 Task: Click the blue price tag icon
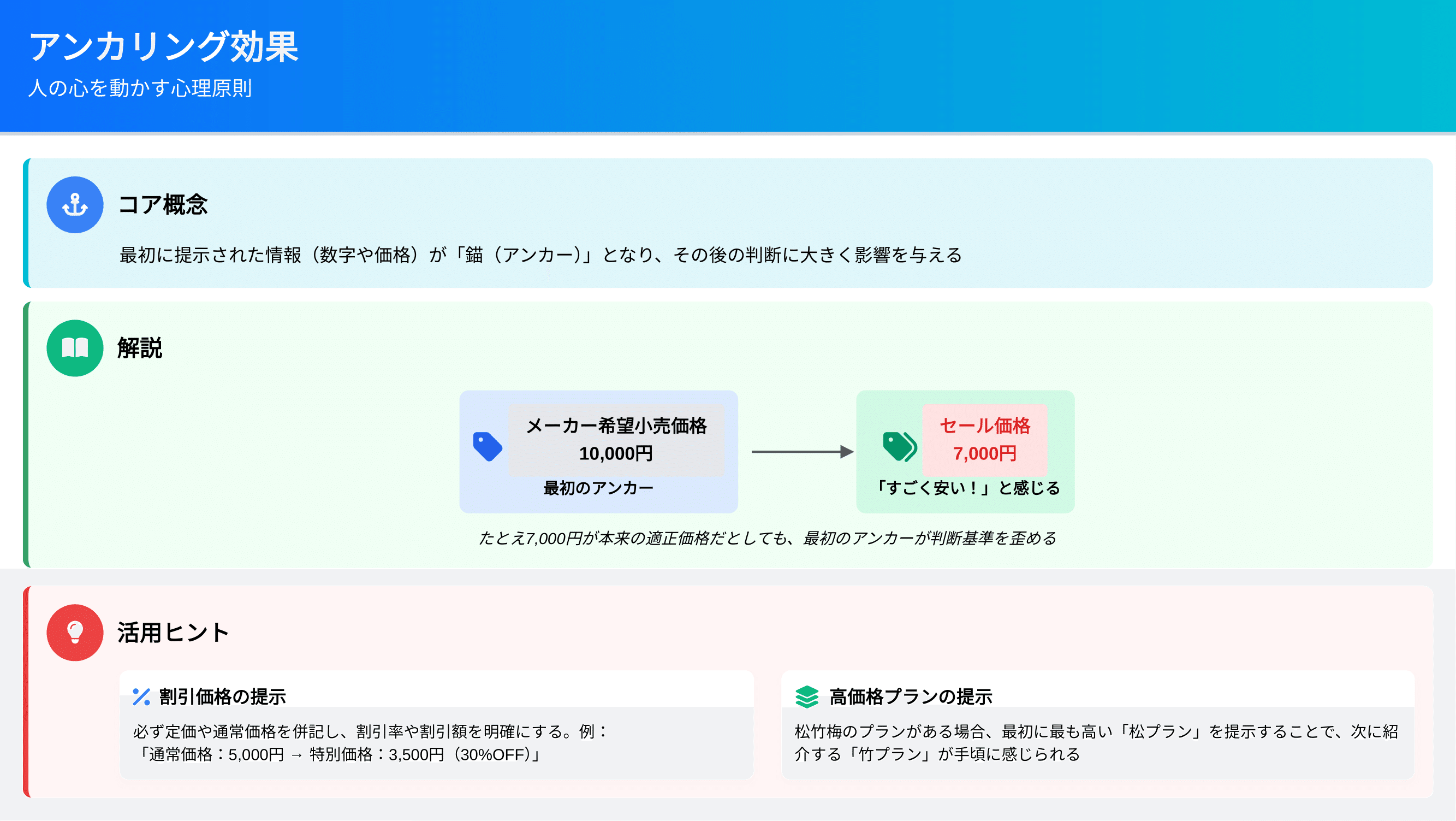(x=487, y=447)
